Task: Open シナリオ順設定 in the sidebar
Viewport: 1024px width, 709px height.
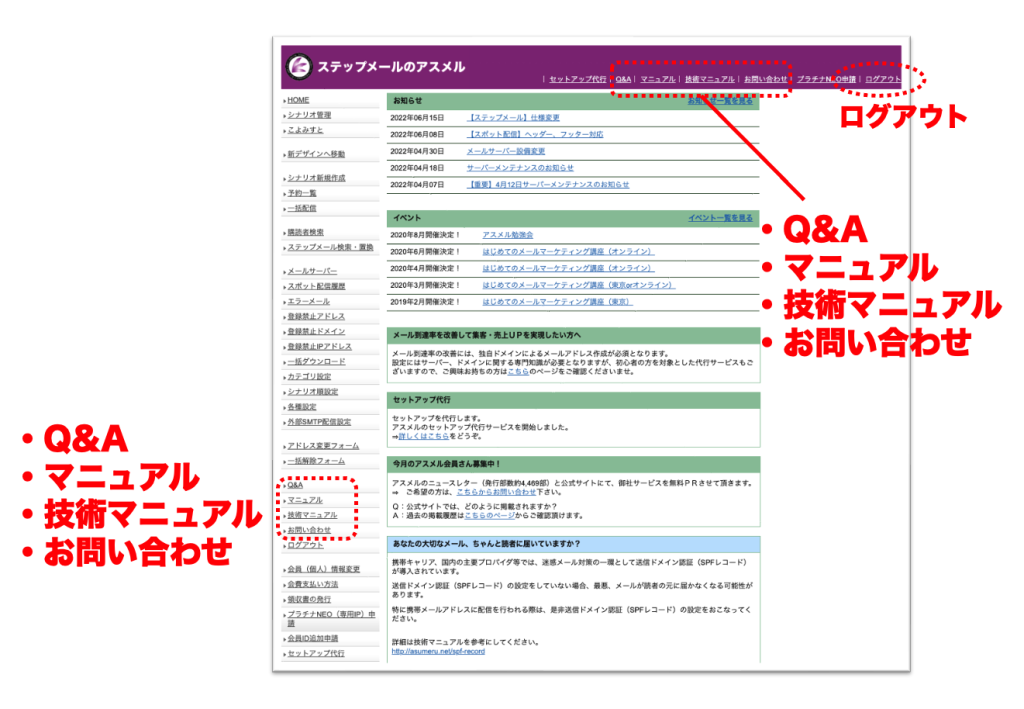Action: 313,392
